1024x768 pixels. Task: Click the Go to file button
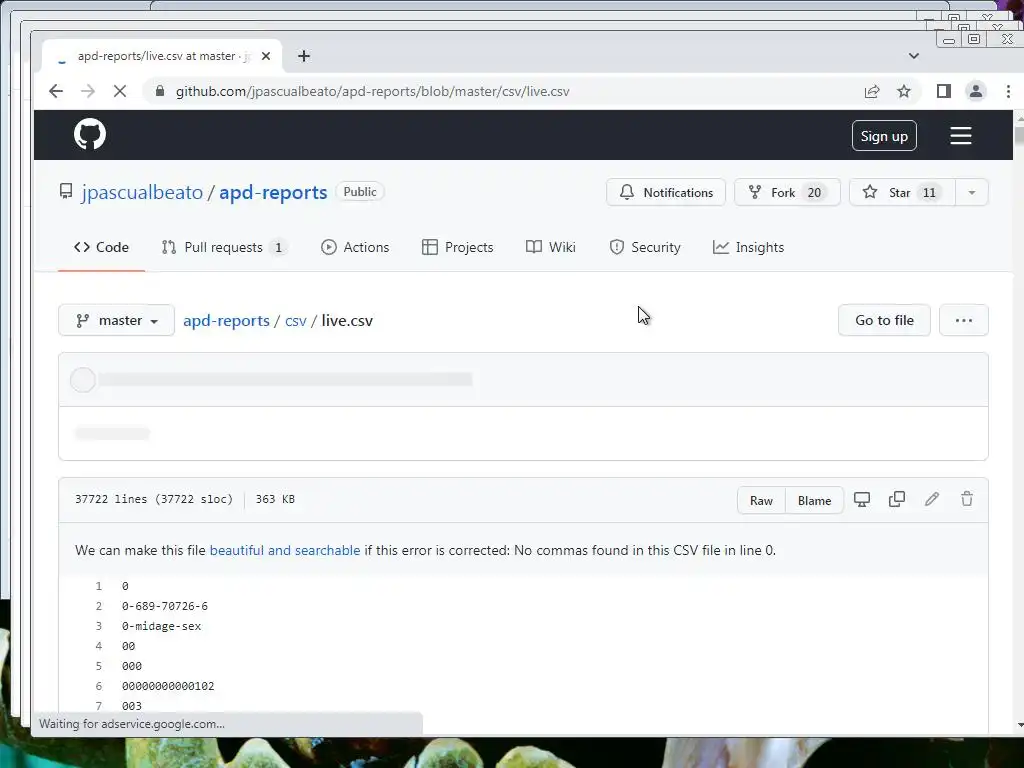pos(884,321)
